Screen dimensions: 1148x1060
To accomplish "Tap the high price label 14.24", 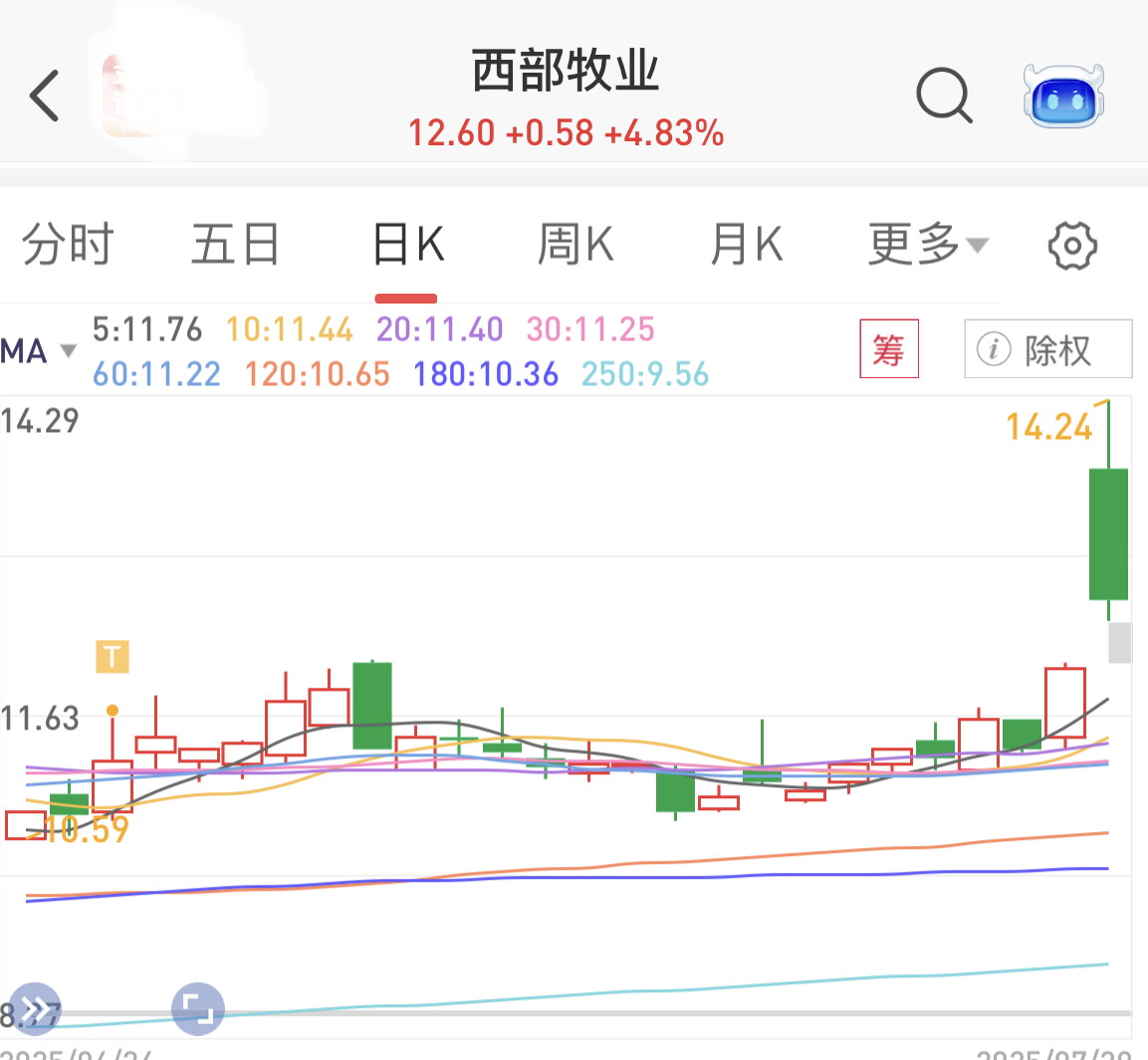I will tap(1048, 427).
